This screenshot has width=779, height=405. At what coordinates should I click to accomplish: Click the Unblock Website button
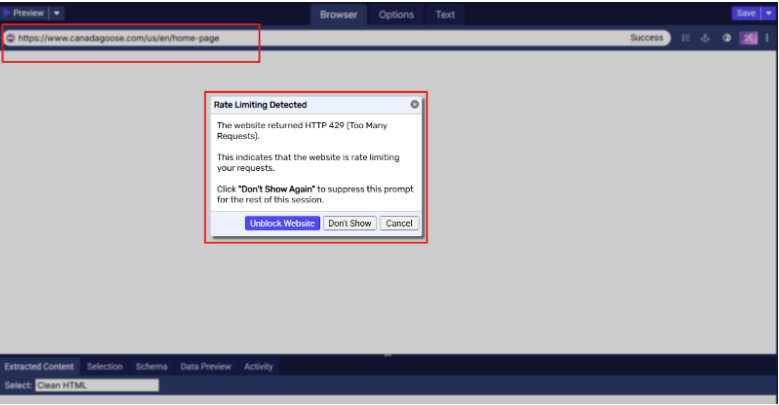(x=282, y=223)
